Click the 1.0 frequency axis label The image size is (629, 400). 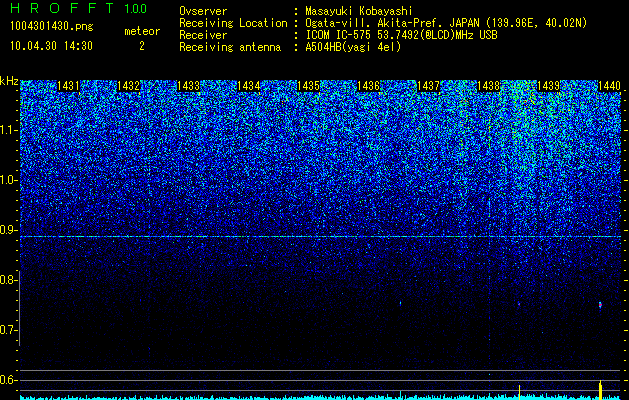pyautogui.click(x=8, y=180)
